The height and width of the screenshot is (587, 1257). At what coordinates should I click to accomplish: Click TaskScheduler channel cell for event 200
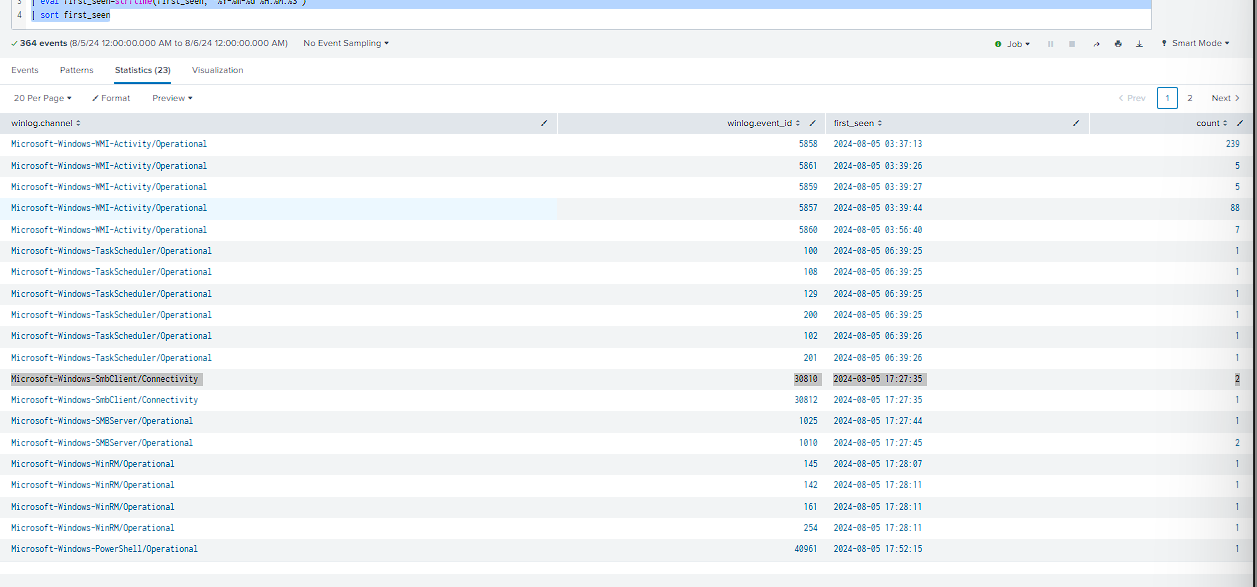111,315
